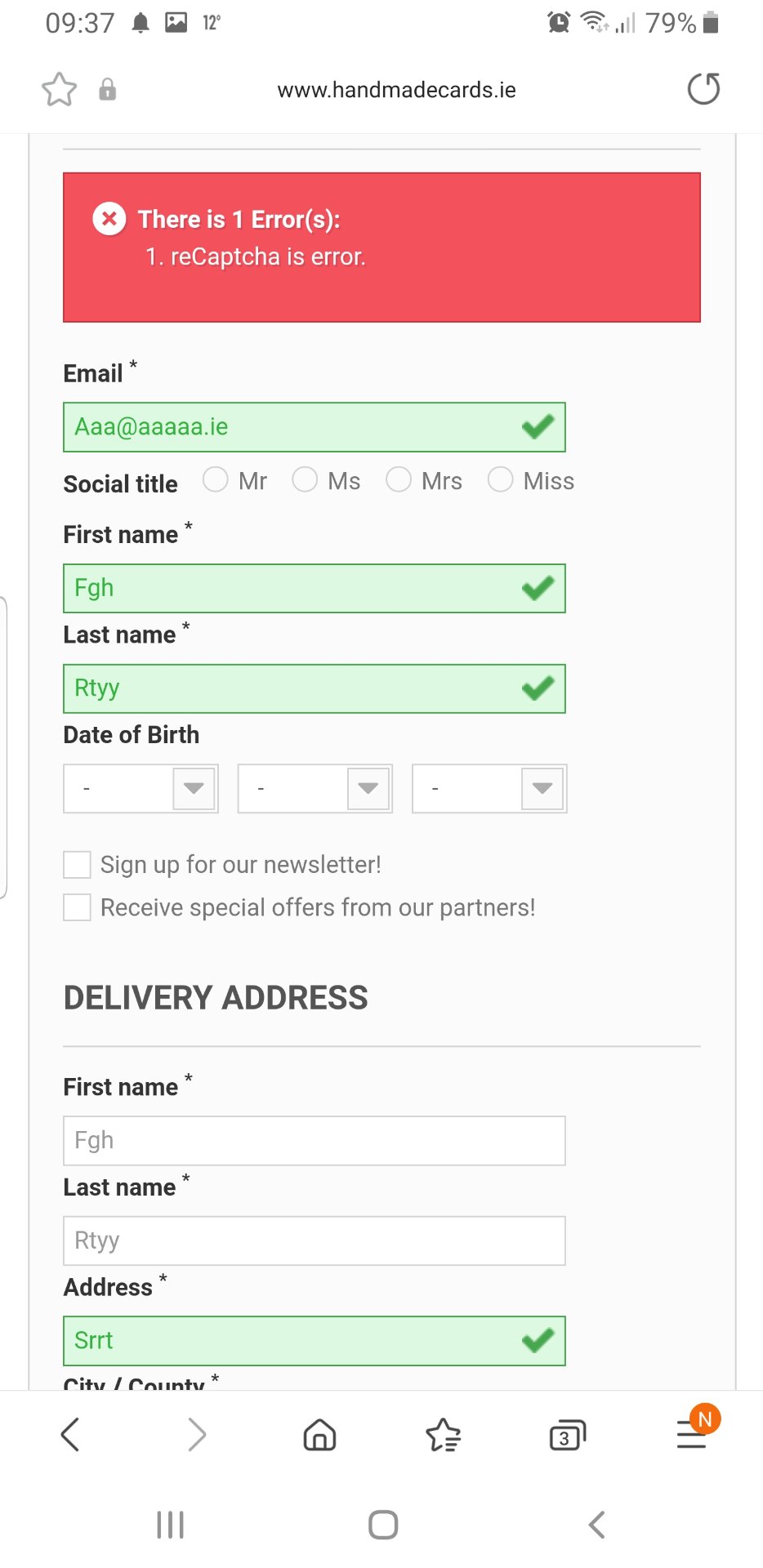Tap the Android recent apps button
The height and width of the screenshot is (1568, 763).
170,1525
